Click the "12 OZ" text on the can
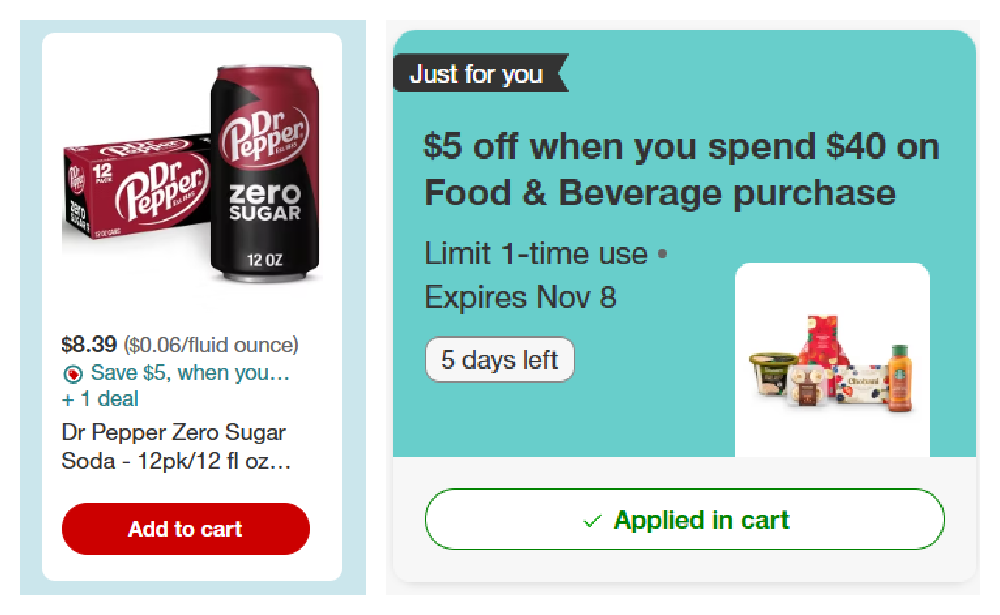This screenshot has width=1000, height=615. point(266,261)
